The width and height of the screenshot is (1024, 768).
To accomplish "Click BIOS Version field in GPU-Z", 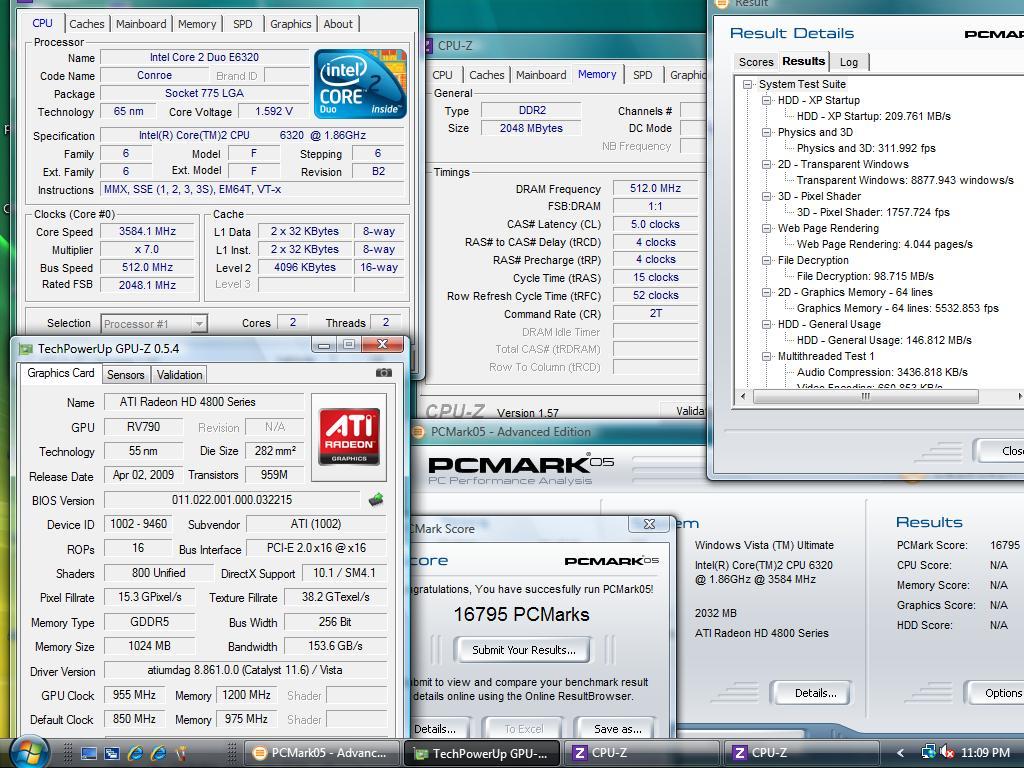I will [232, 500].
